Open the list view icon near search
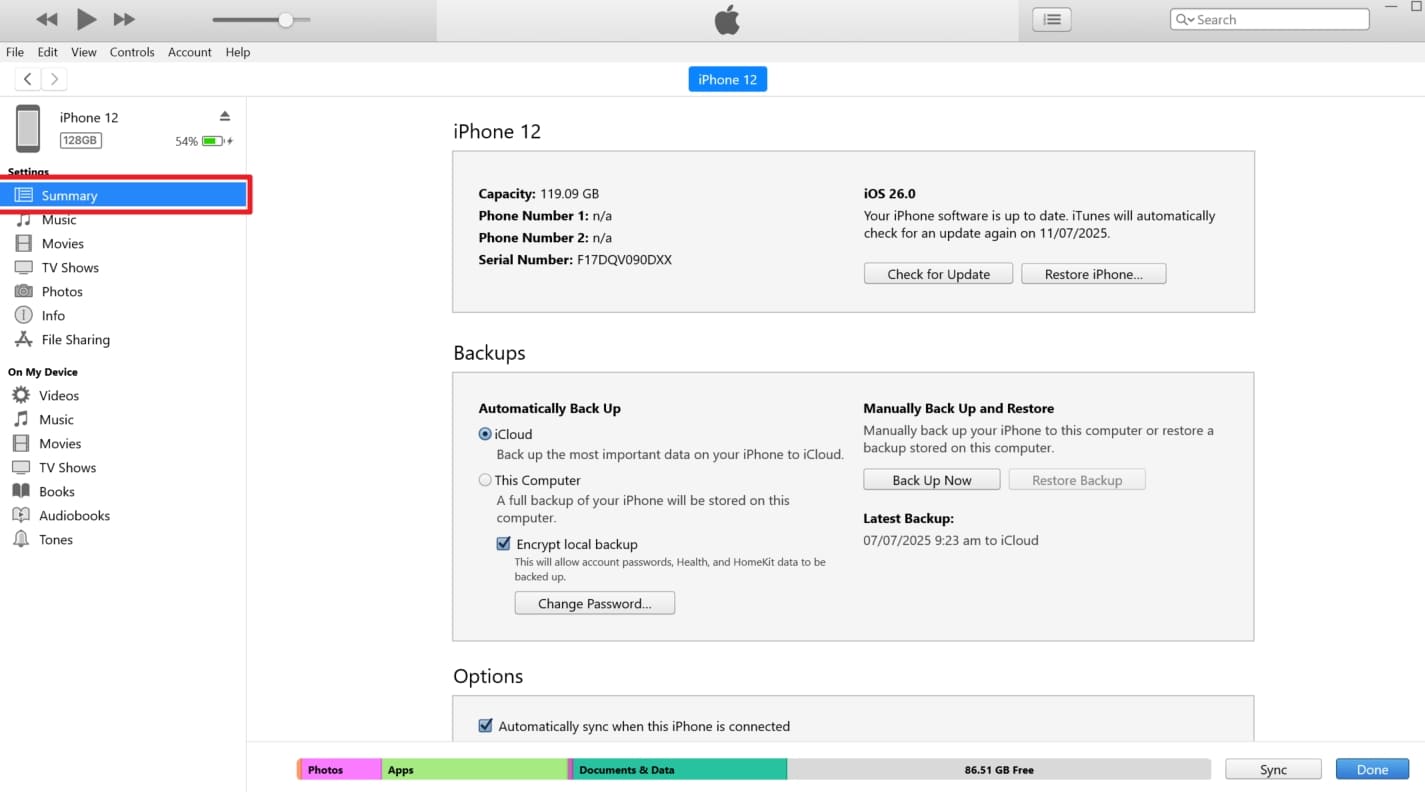The width and height of the screenshot is (1425, 792). pos(1052,19)
